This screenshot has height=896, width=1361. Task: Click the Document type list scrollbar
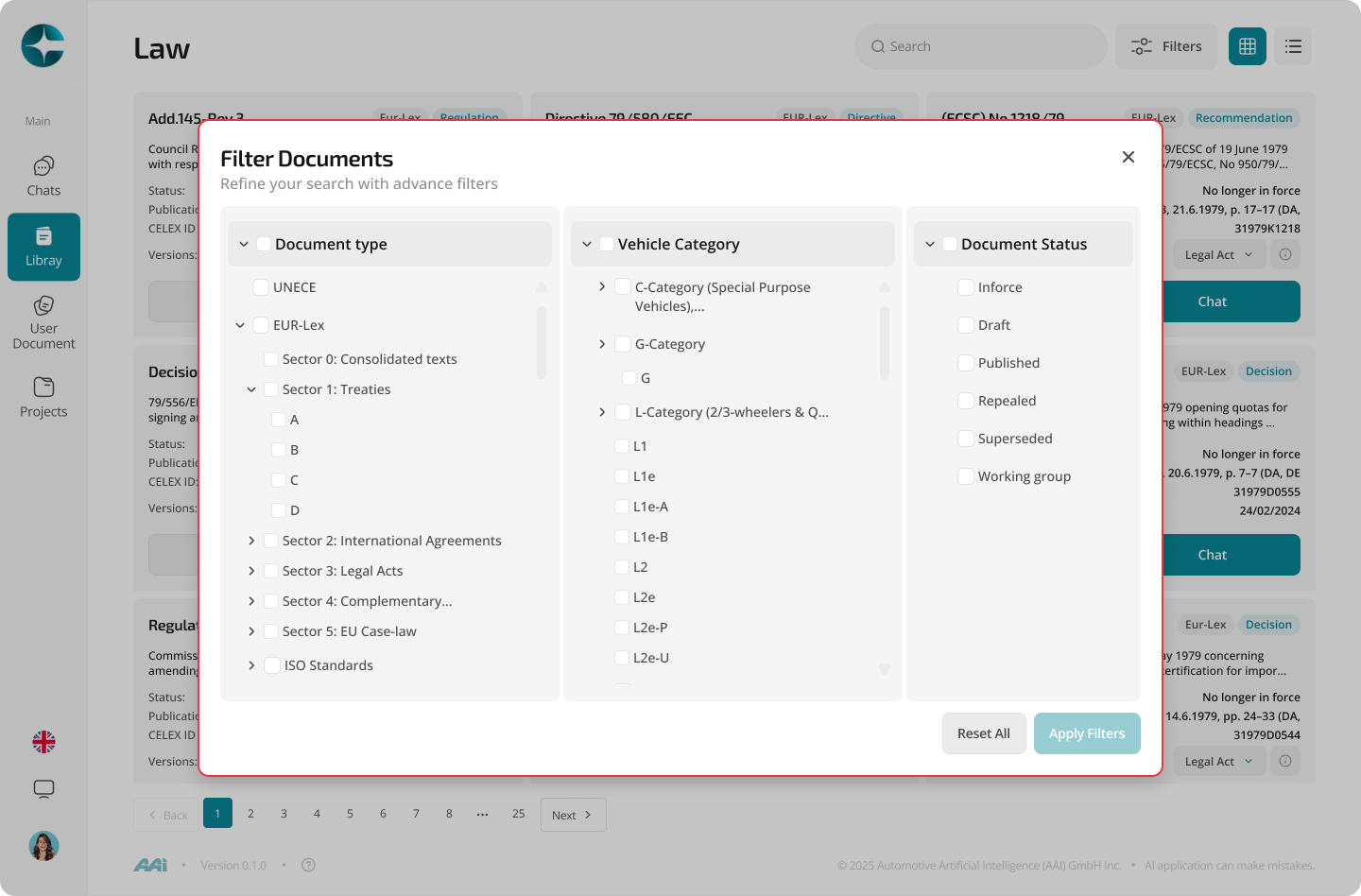click(x=542, y=342)
